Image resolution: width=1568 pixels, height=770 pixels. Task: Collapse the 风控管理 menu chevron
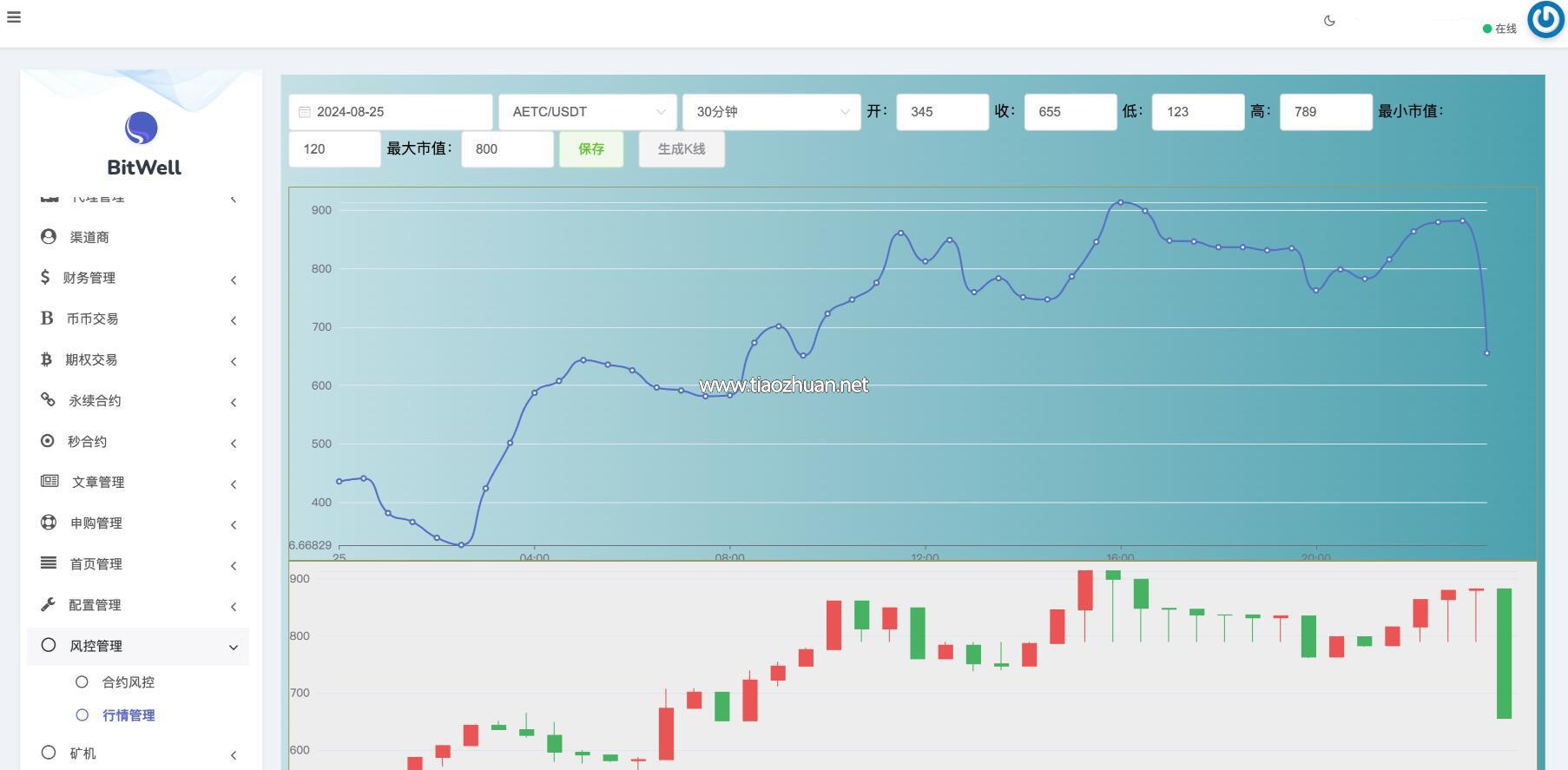coord(233,647)
